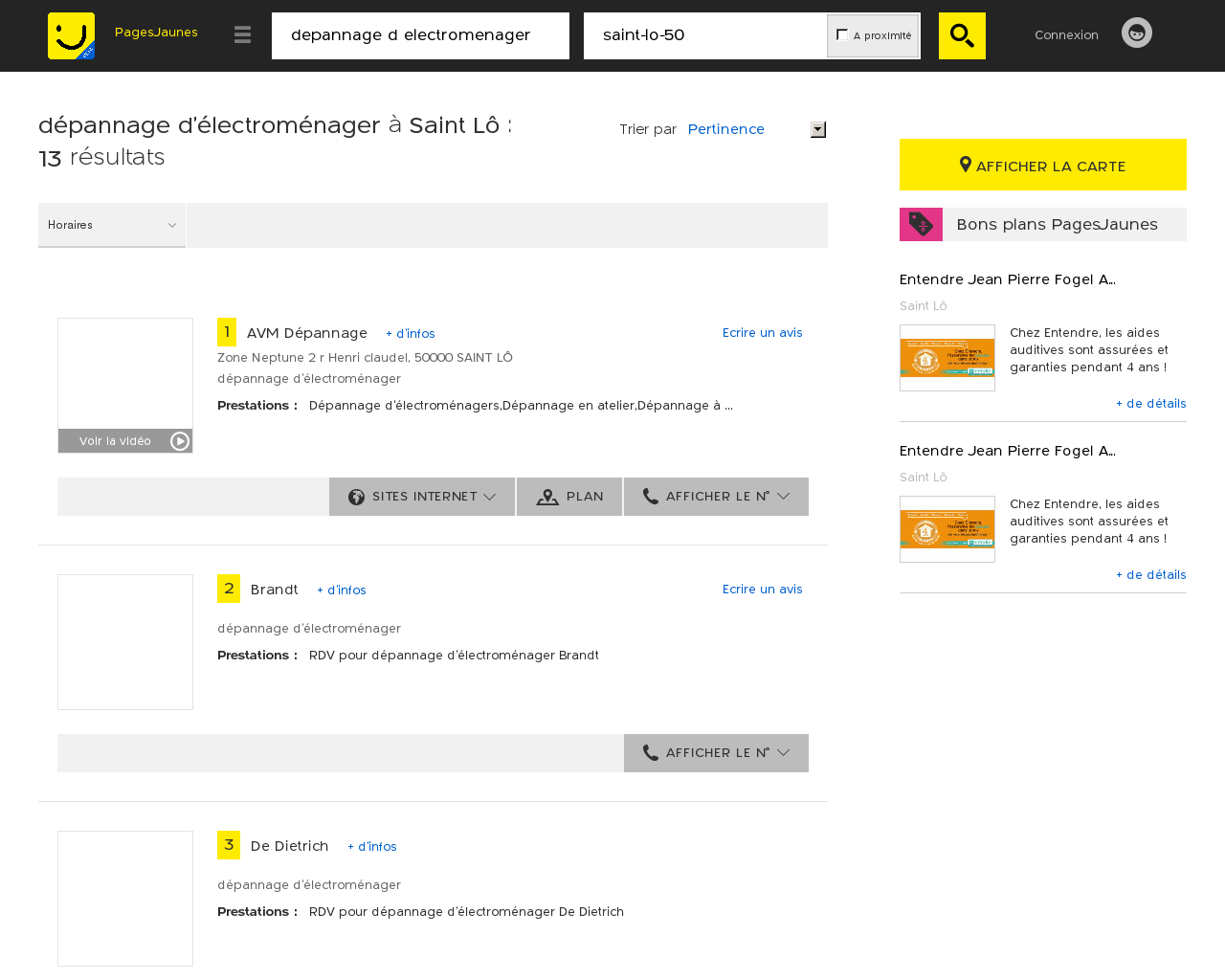Click the Afficher la carte button
Screen dimensions: 1225x980
[1043, 165]
